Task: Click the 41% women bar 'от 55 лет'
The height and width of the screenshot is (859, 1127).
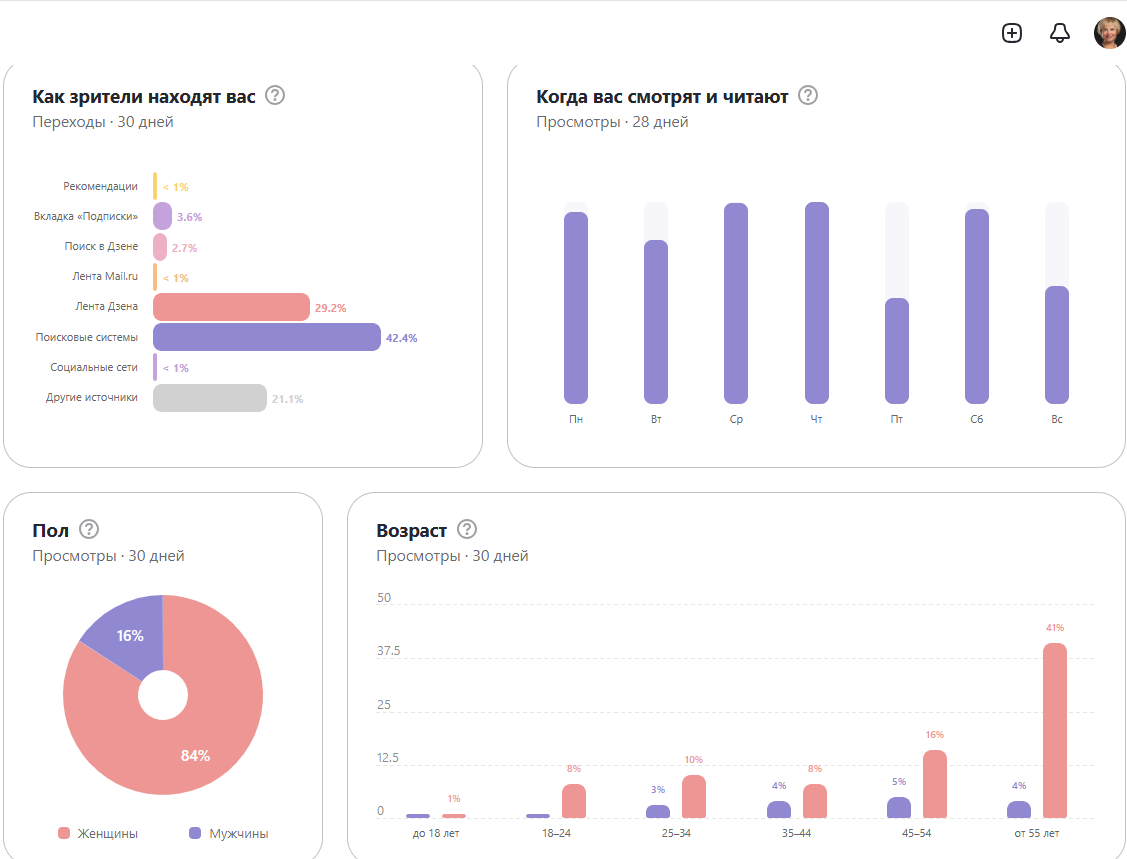Action: point(1055,730)
